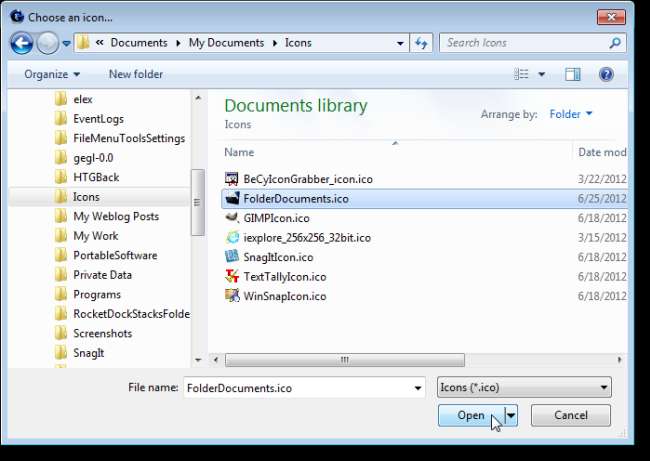Click New folder
Screen dimensions: 650x461
tap(136, 74)
